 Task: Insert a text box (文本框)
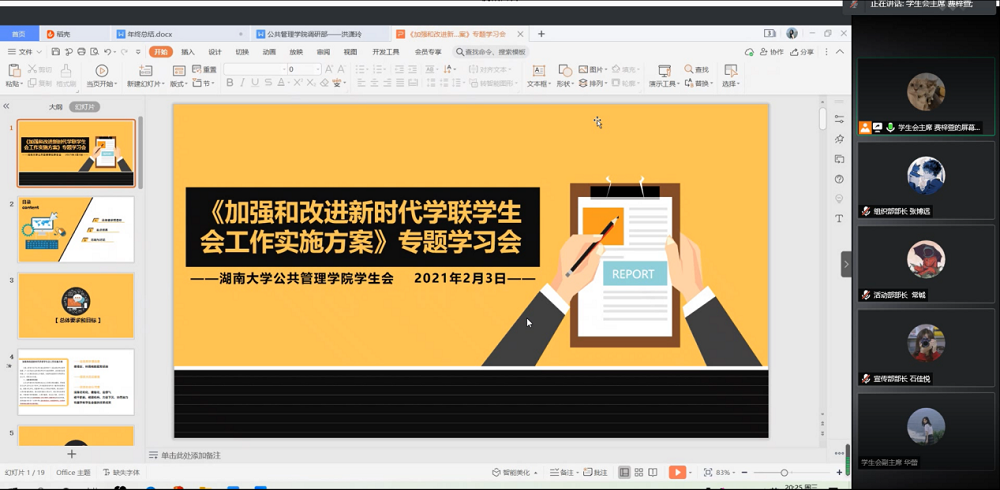click(538, 71)
